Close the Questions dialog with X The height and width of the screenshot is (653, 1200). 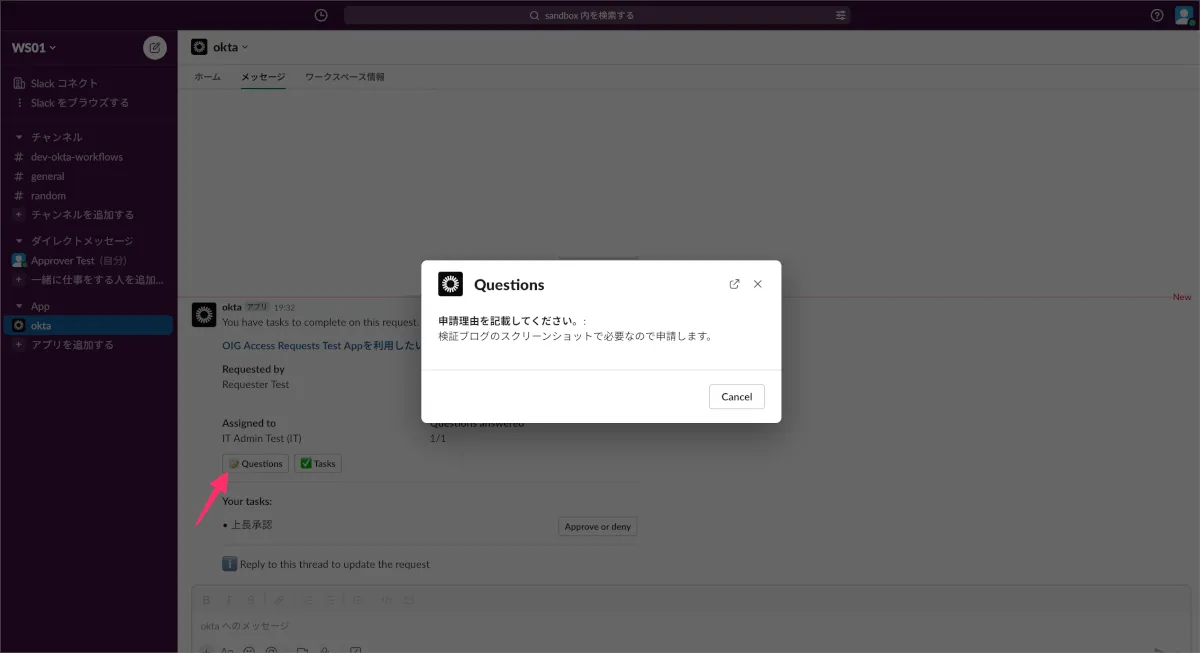click(758, 284)
